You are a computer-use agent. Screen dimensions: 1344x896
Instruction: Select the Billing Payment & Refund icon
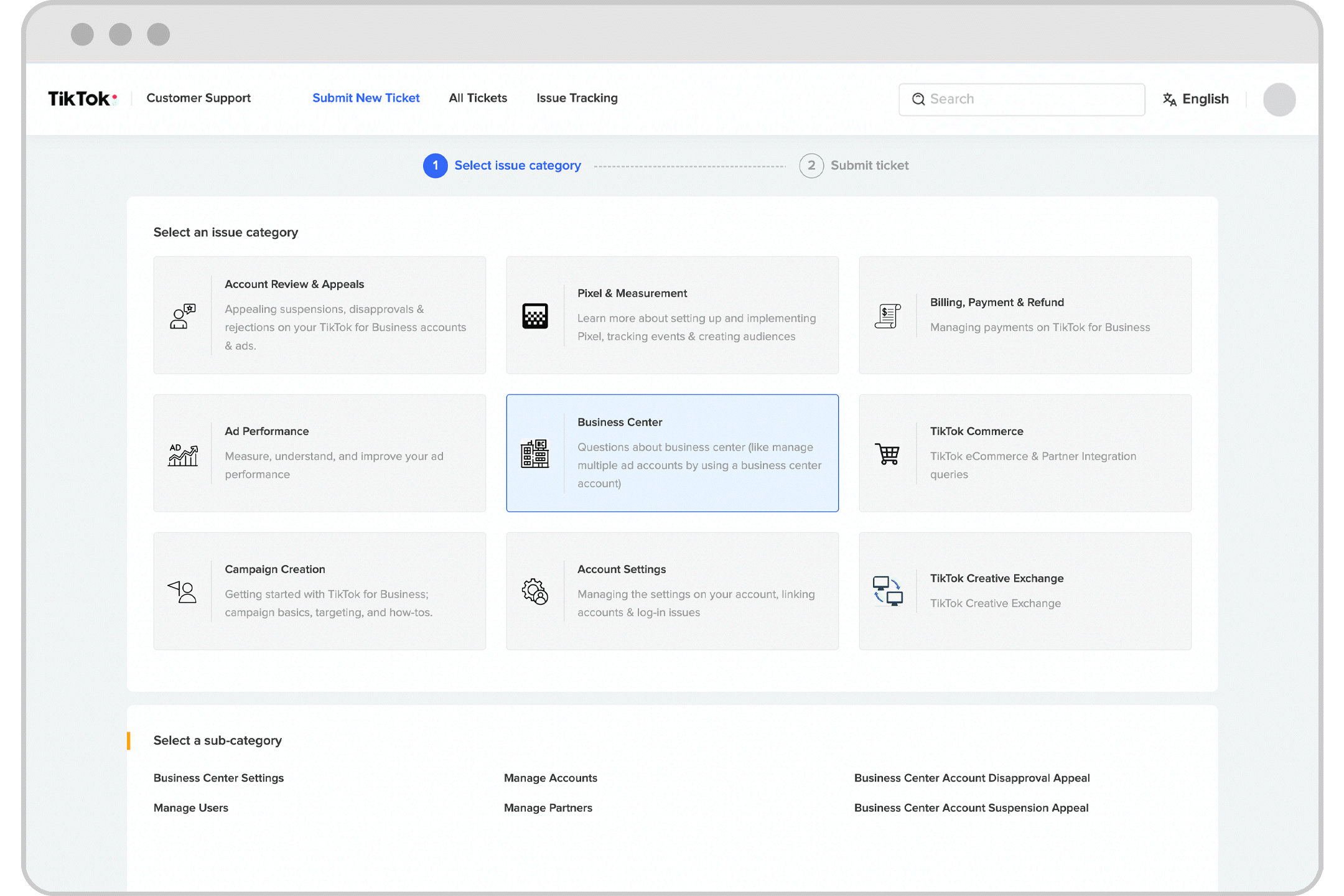889,314
